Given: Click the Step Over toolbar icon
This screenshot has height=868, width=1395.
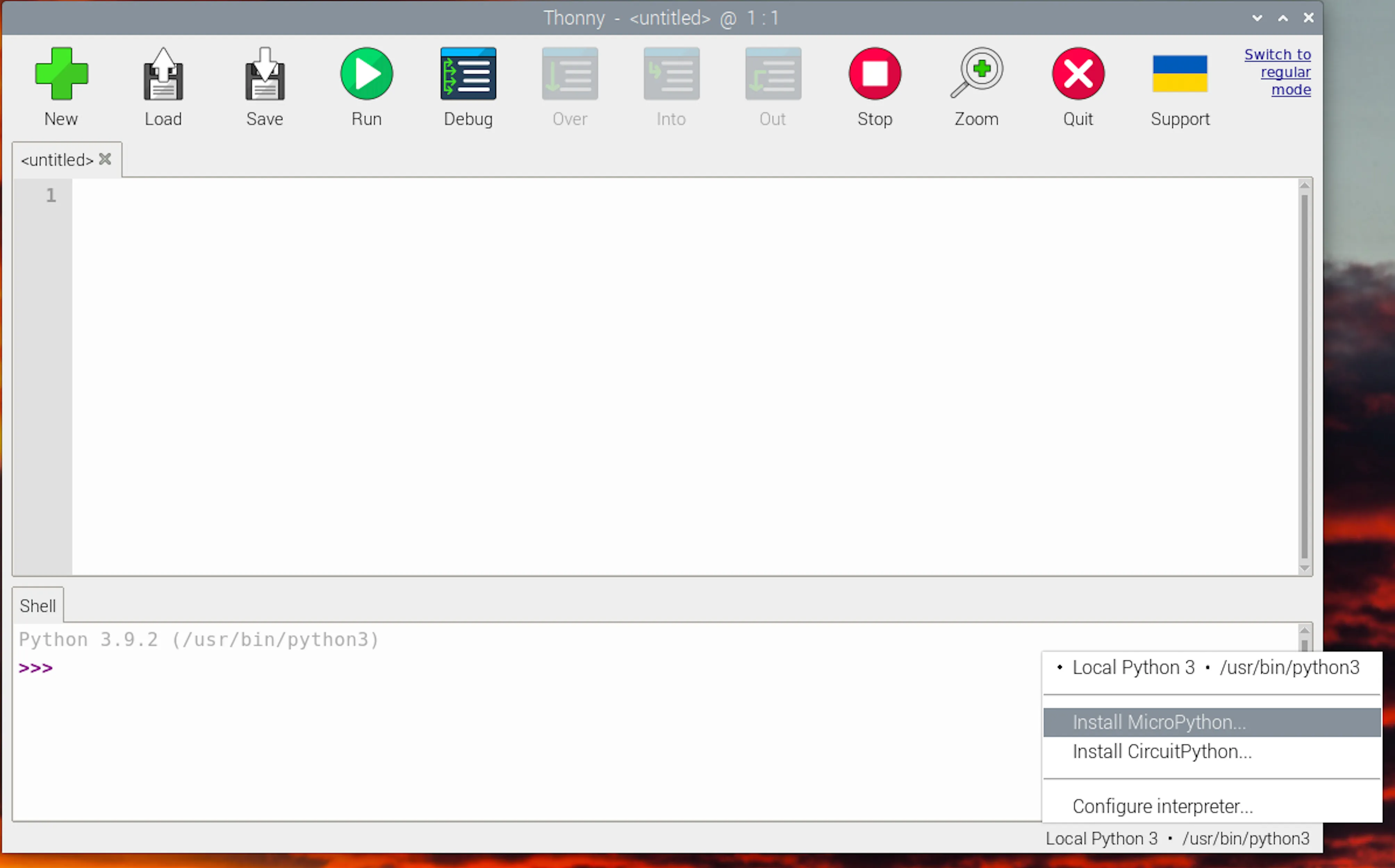Looking at the screenshot, I should (x=570, y=74).
